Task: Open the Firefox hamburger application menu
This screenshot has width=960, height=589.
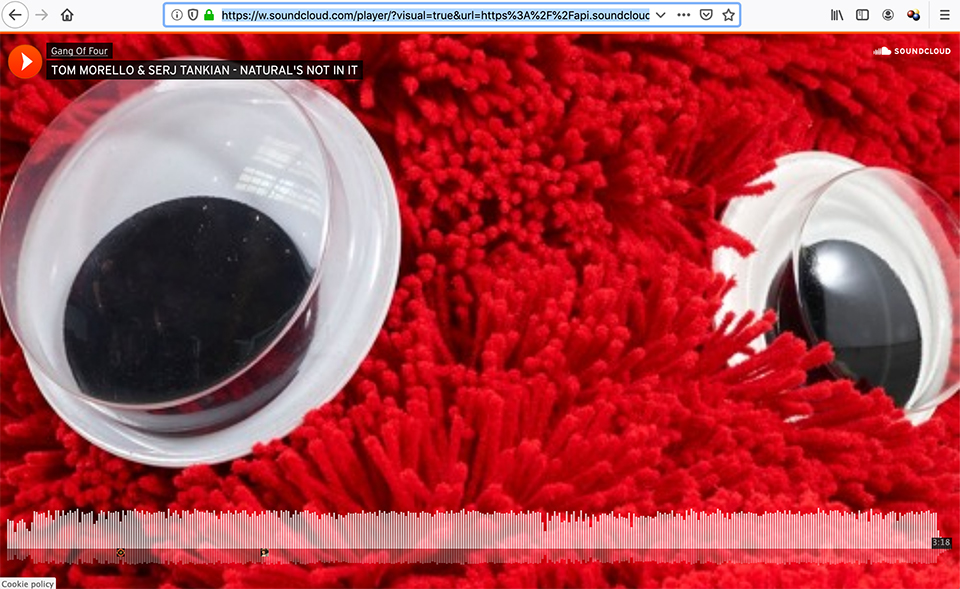Action: [x=945, y=15]
